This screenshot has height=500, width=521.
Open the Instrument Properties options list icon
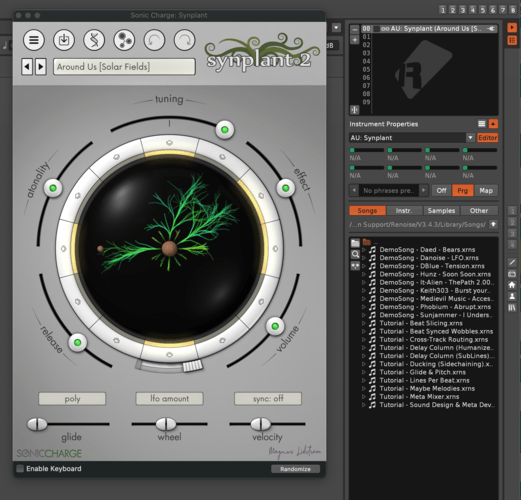(482, 124)
